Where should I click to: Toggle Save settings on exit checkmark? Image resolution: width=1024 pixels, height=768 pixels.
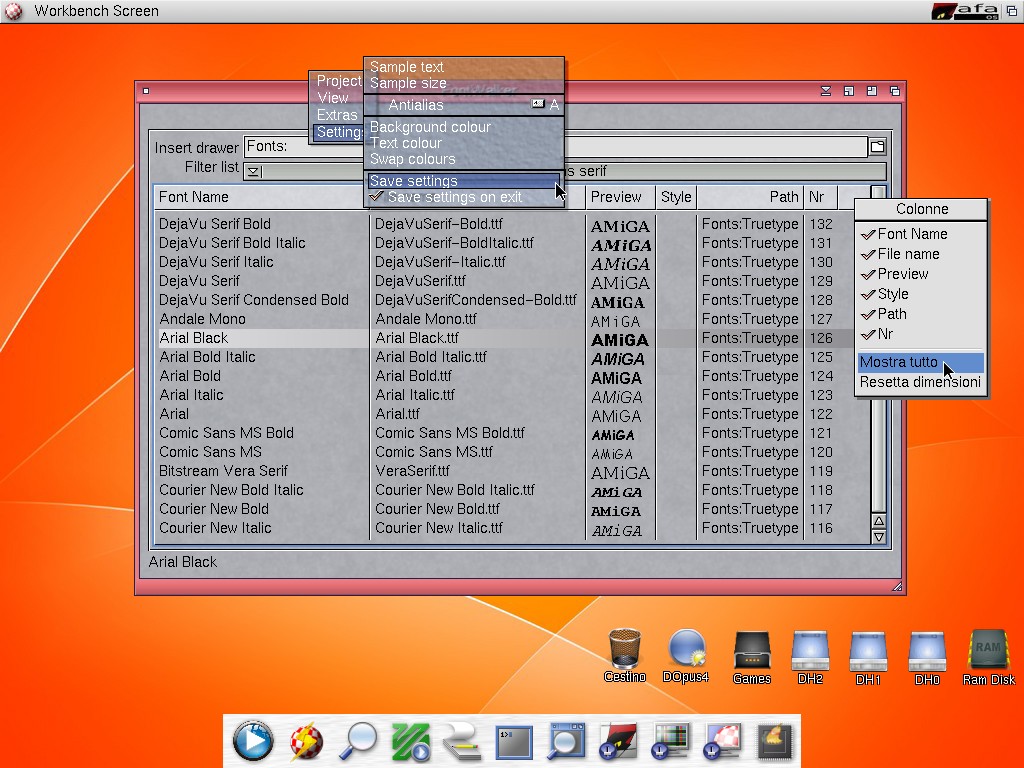coord(454,198)
